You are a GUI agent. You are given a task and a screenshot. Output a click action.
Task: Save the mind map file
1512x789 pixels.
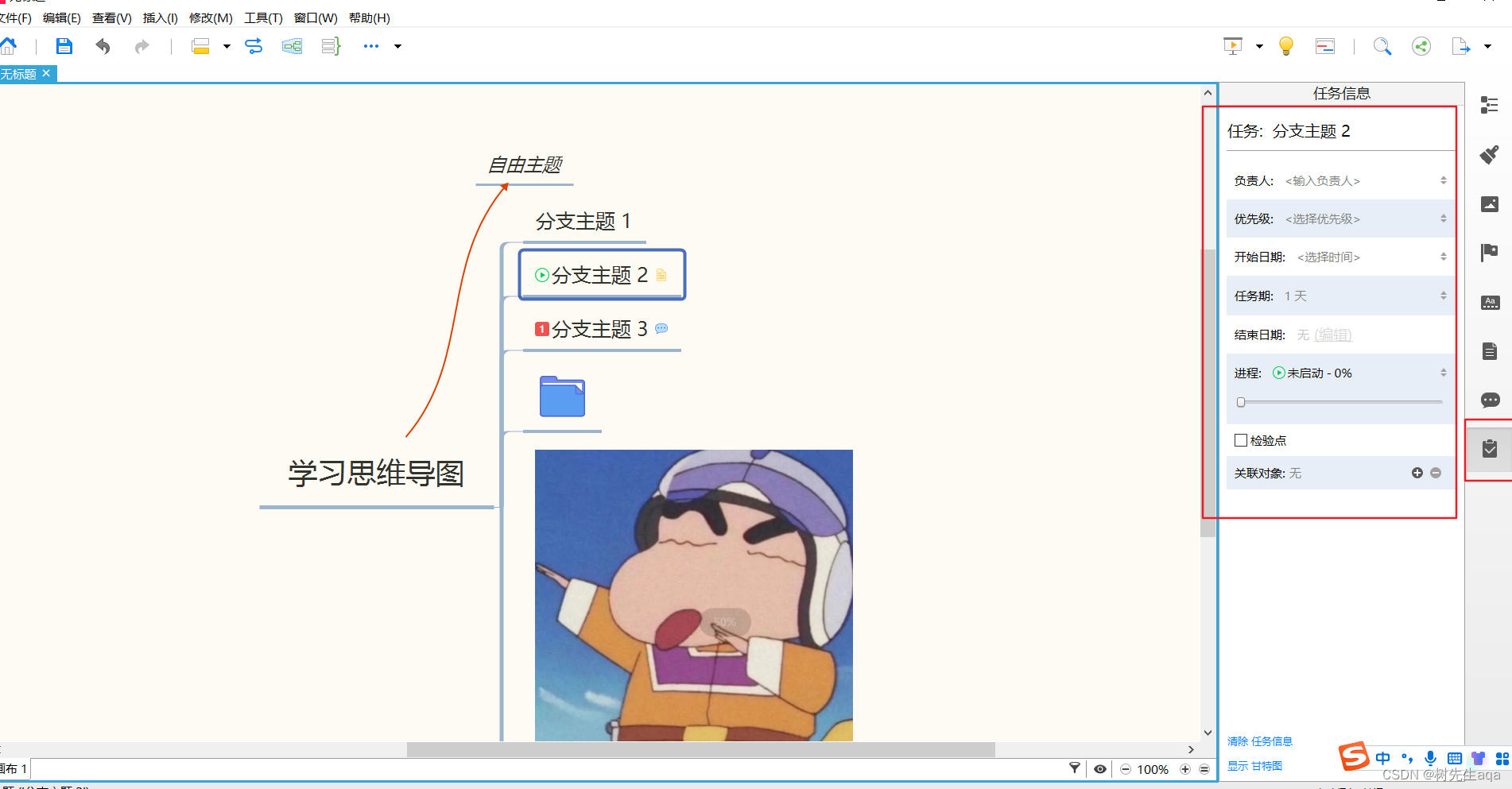pyautogui.click(x=64, y=46)
